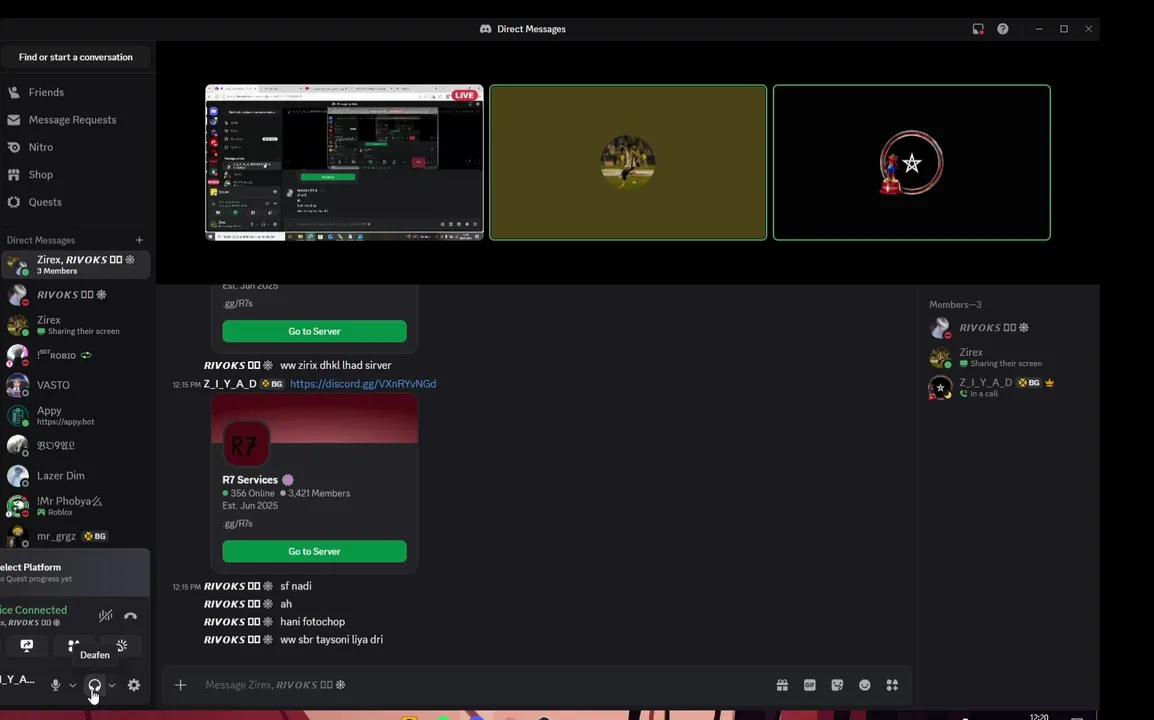Click RIVOKS username on "sf nadi" message
The width and height of the screenshot is (1154, 720).
[238, 586]
